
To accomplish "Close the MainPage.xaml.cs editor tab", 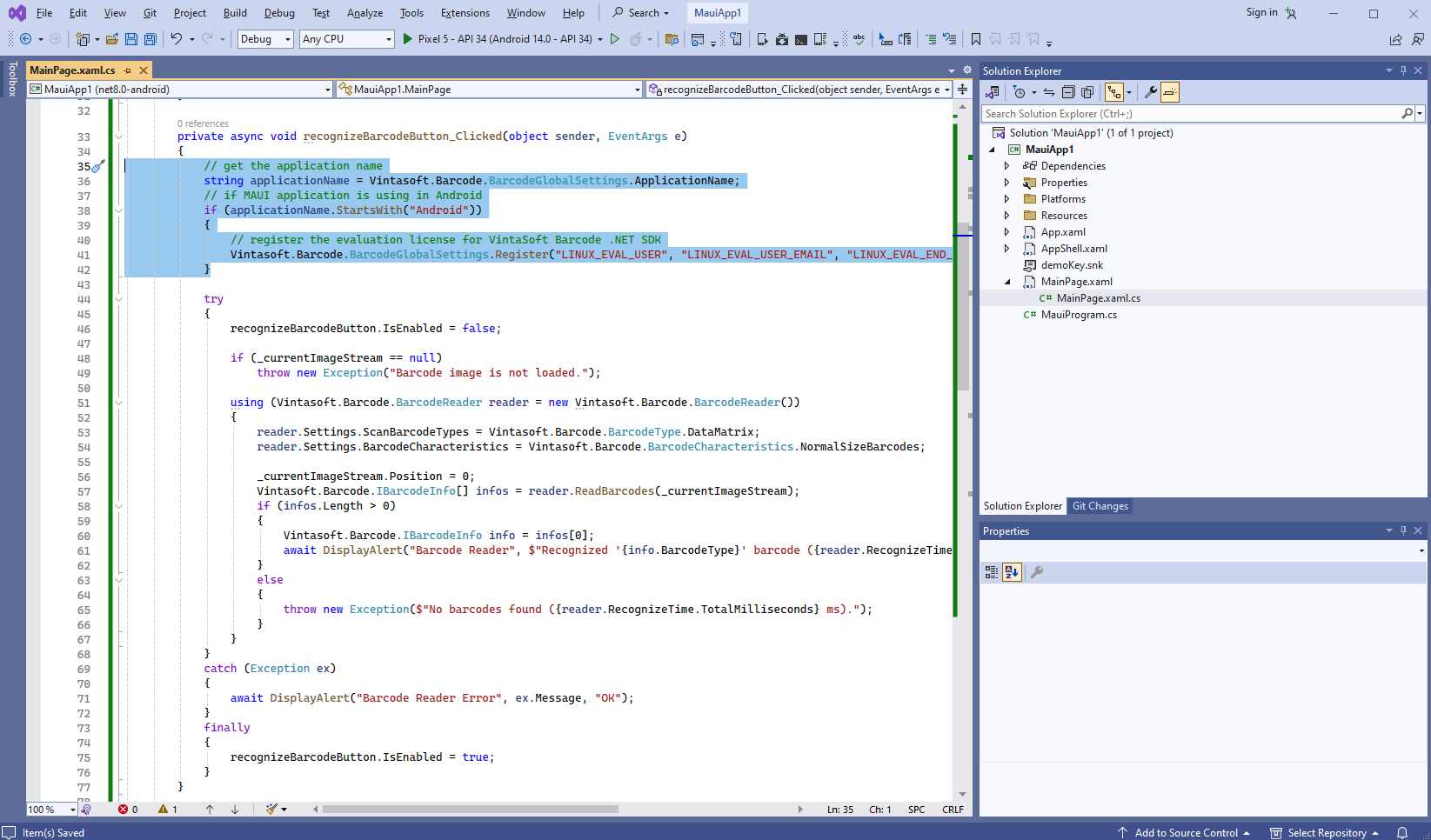I will click(x=144, y=70).
